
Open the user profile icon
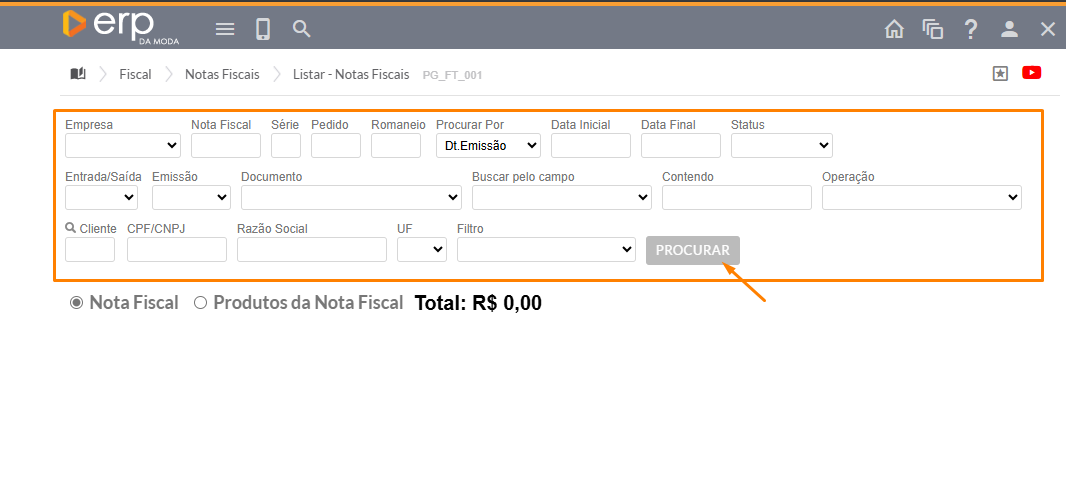pyautogui.click(x=1009, y=29)
